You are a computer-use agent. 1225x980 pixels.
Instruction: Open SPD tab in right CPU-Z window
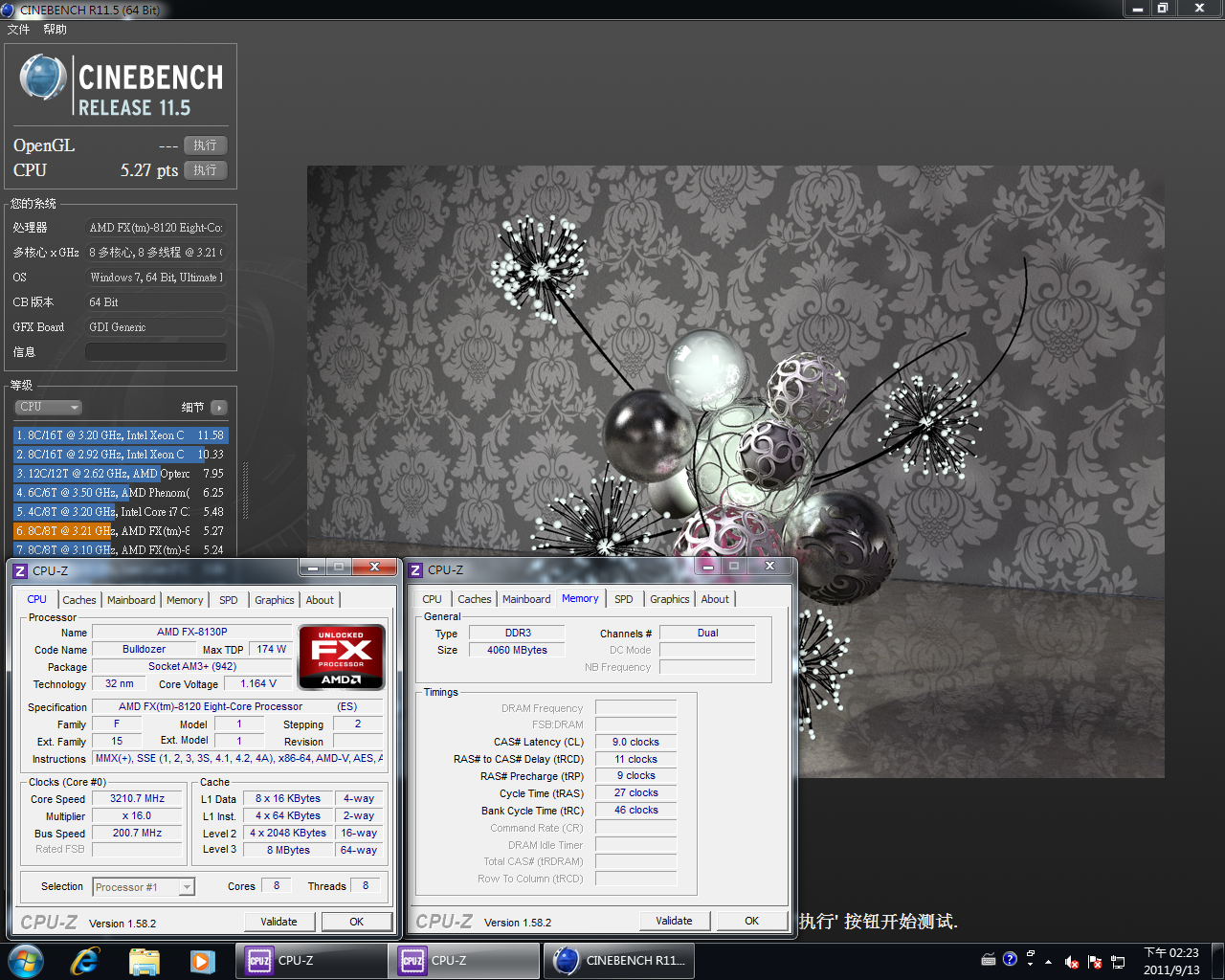click(x=624, y=599)
